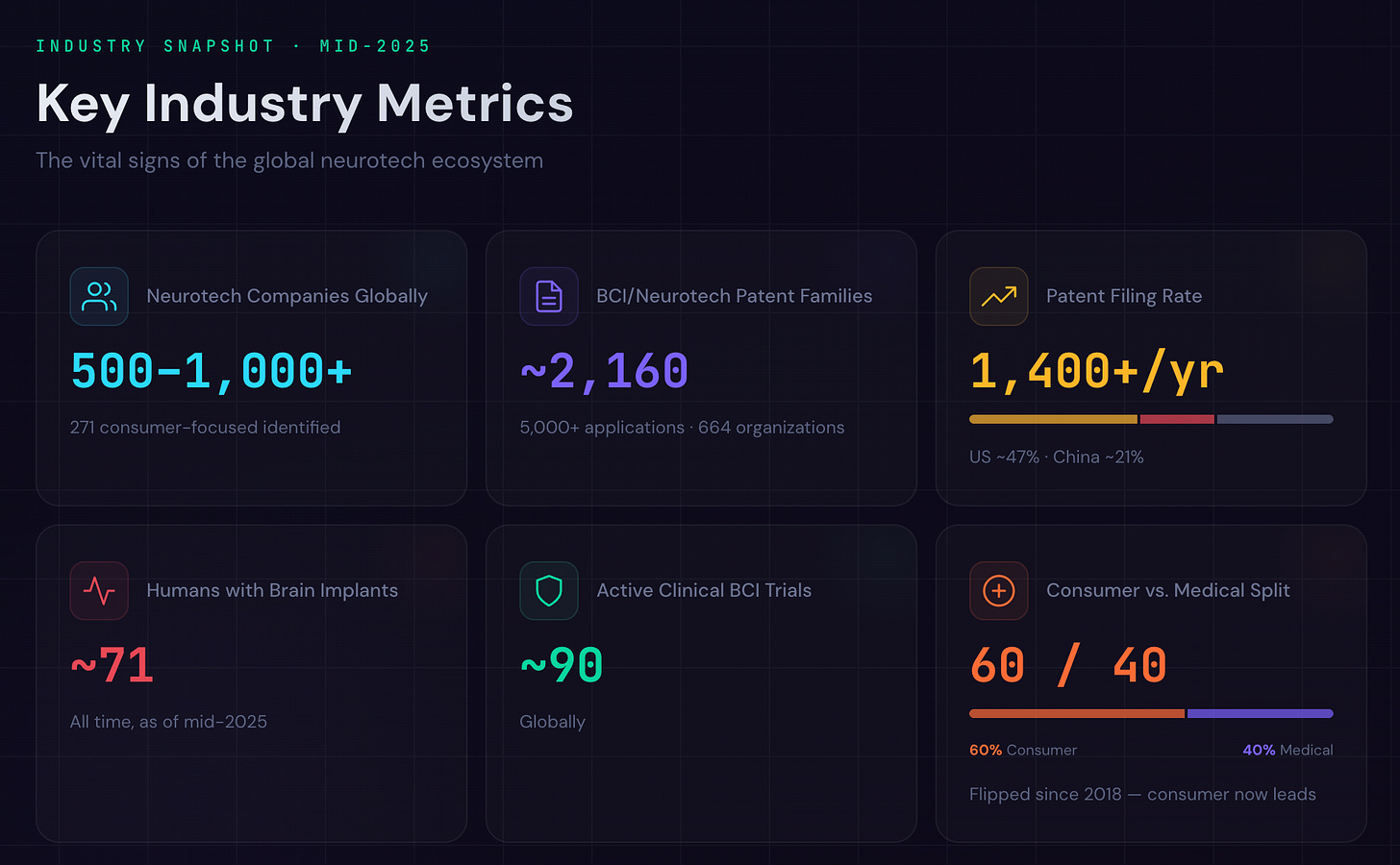Click the pulse icon for Humans with Brain Implants
This screenshot has height=865, width=1400.
[99, 590]
